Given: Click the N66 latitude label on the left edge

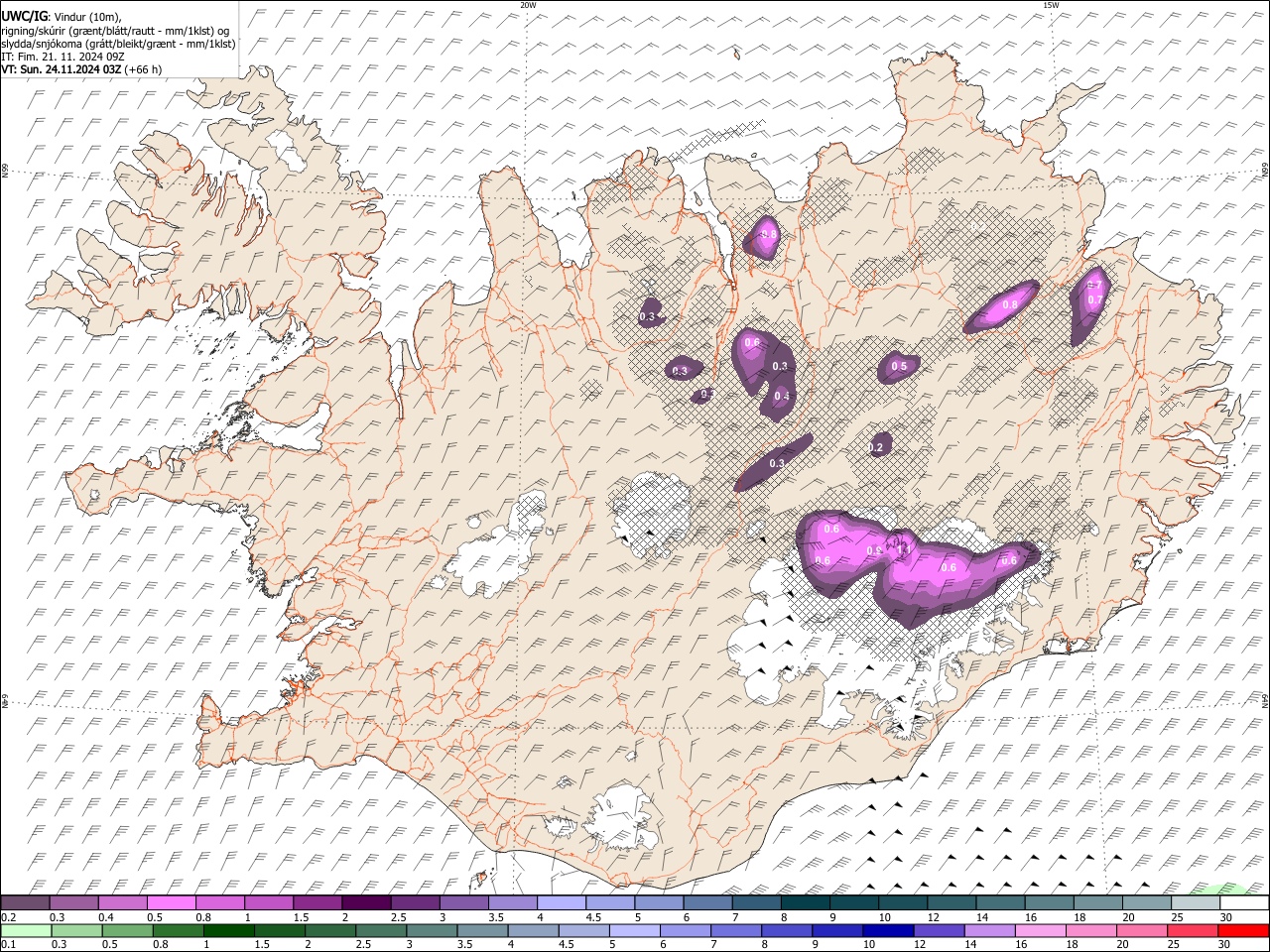Looking at the screenshot, I should 5,171.
